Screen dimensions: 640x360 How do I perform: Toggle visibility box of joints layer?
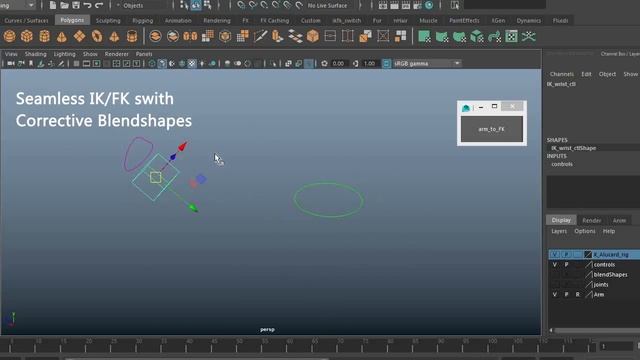[555, 284]
